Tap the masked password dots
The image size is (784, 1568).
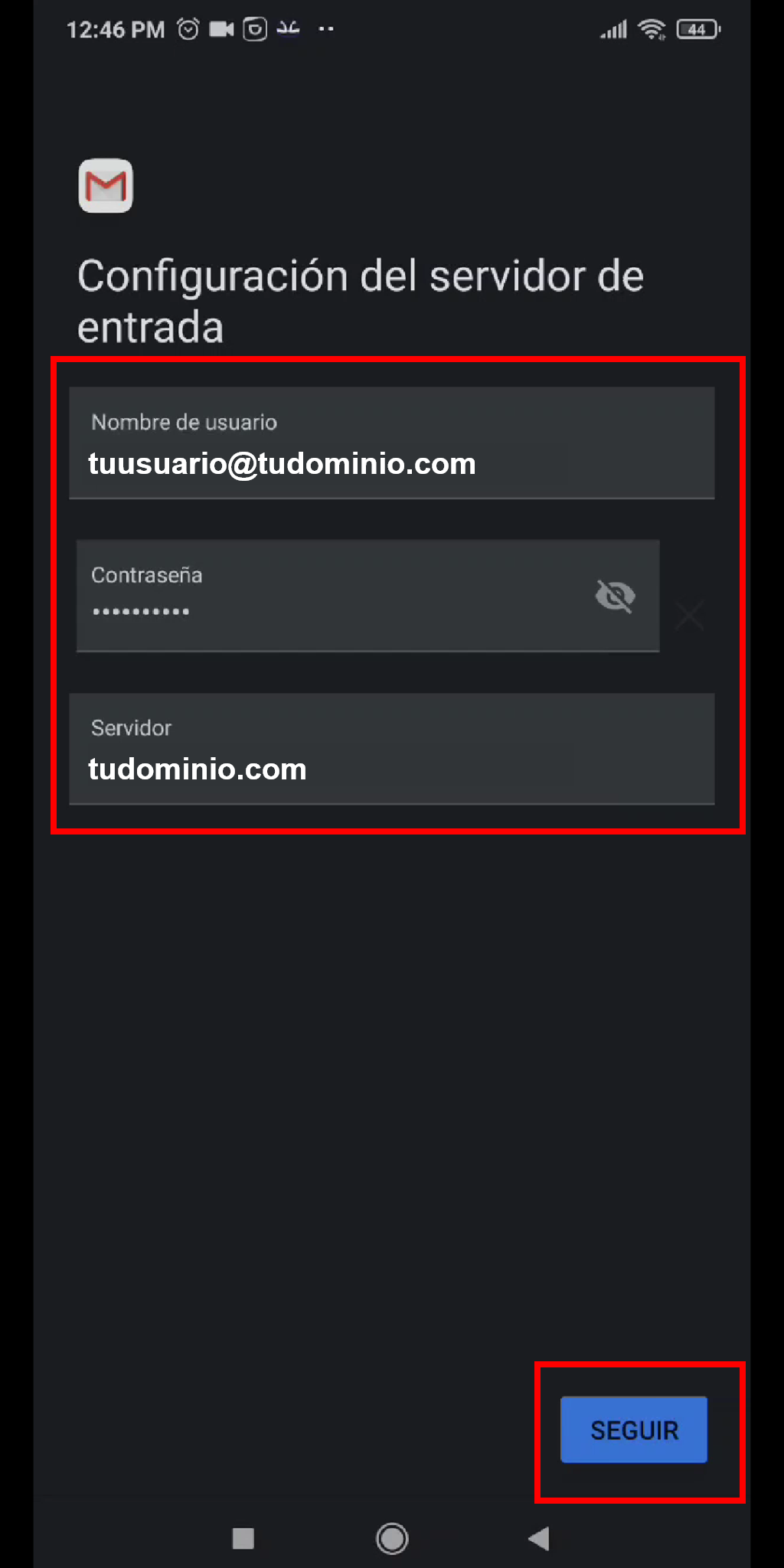141,612
